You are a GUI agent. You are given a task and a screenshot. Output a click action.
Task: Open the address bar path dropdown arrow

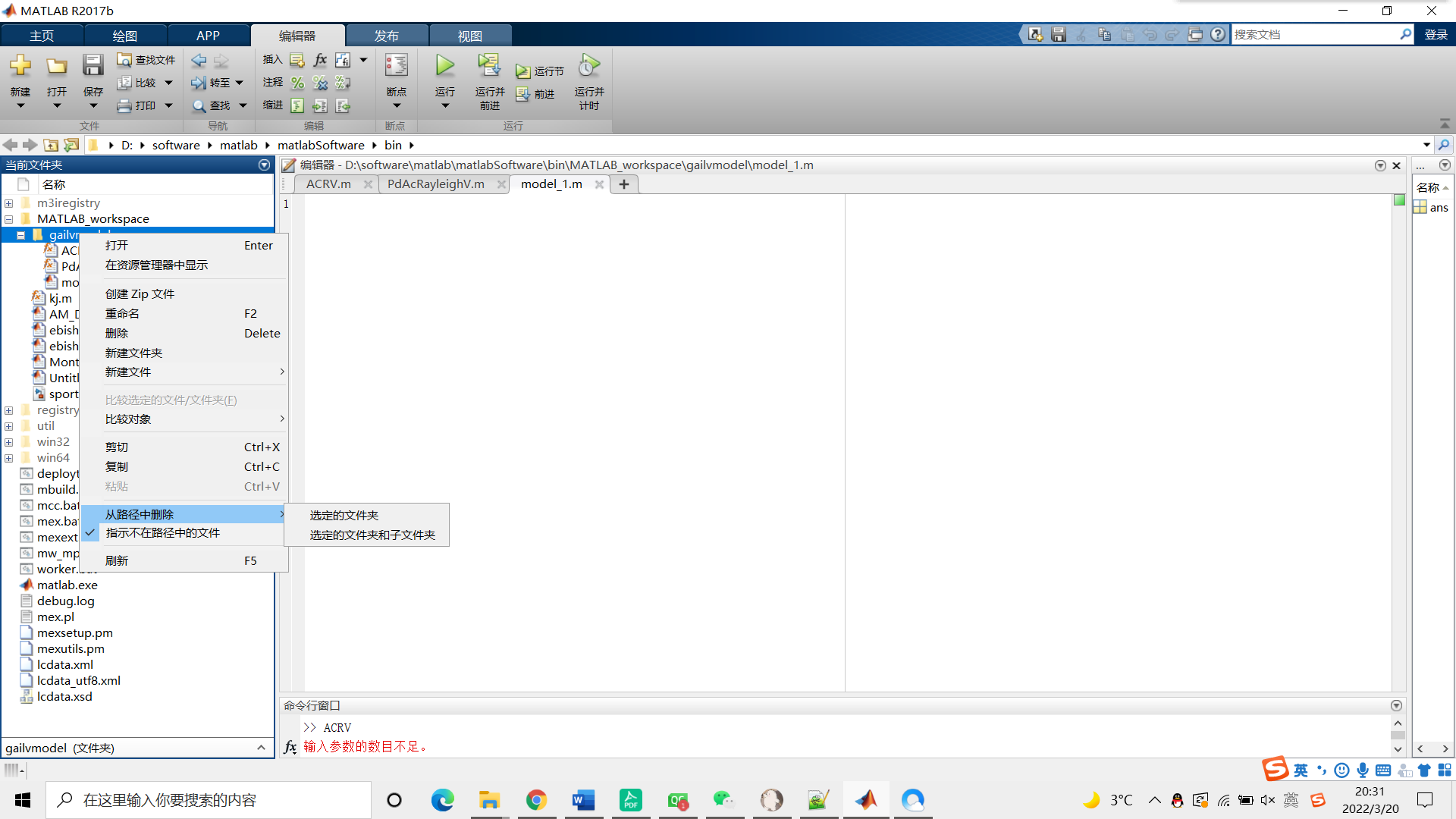pos(1426,145)
